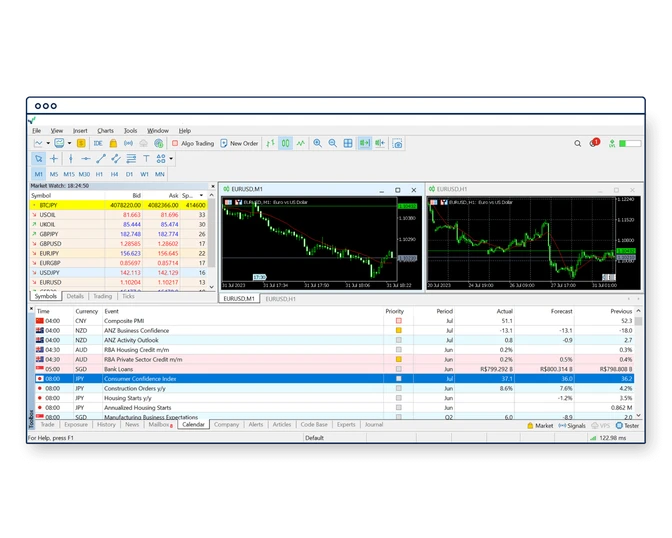Screen dimensions: 672x538
Task: Toggle the chart shift button
Action: pyautogui.click(x=379, y=144)
